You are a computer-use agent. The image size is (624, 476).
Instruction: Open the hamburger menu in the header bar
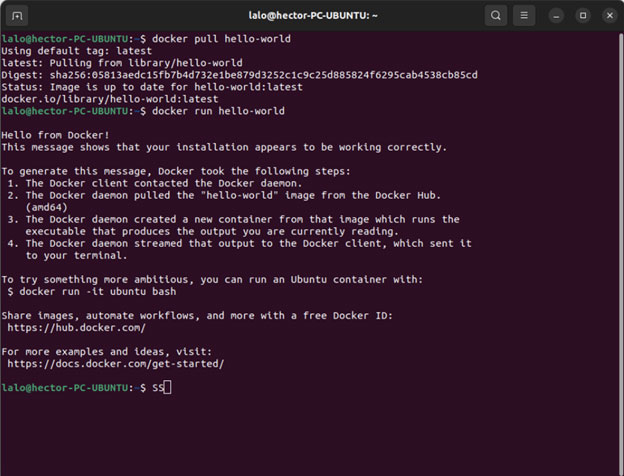524,16
